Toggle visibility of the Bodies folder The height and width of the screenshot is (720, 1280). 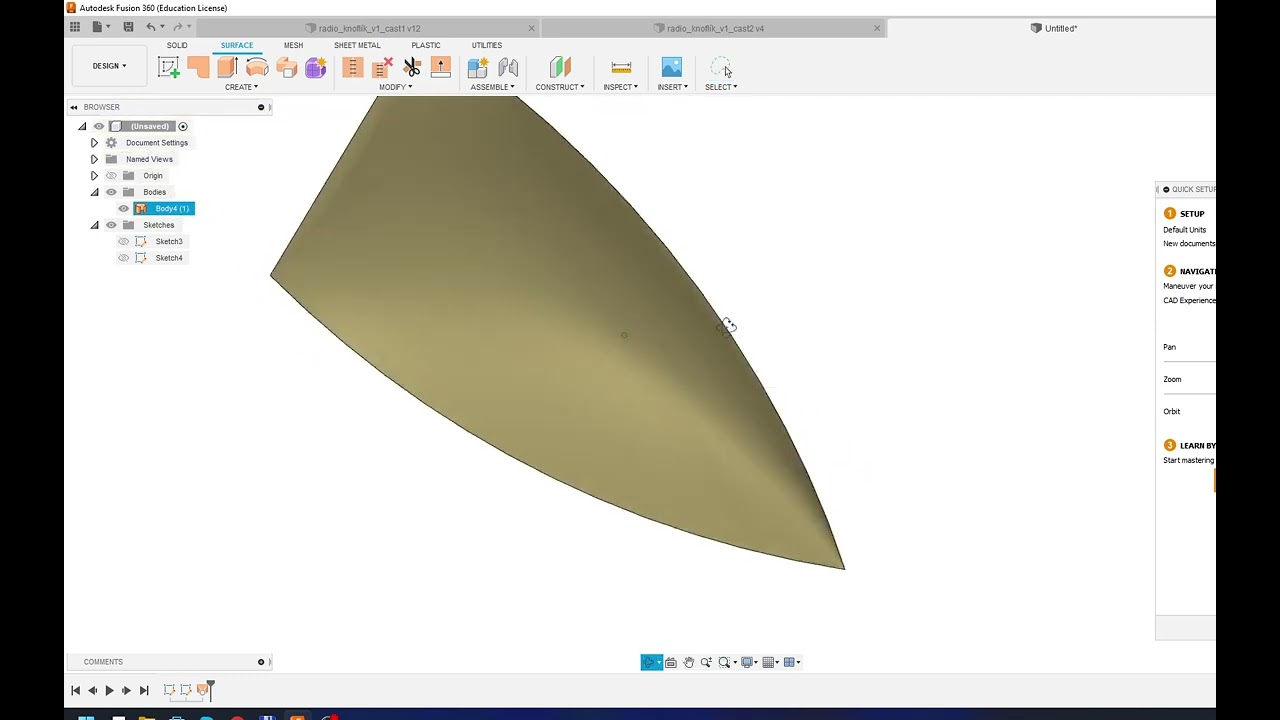111,192
